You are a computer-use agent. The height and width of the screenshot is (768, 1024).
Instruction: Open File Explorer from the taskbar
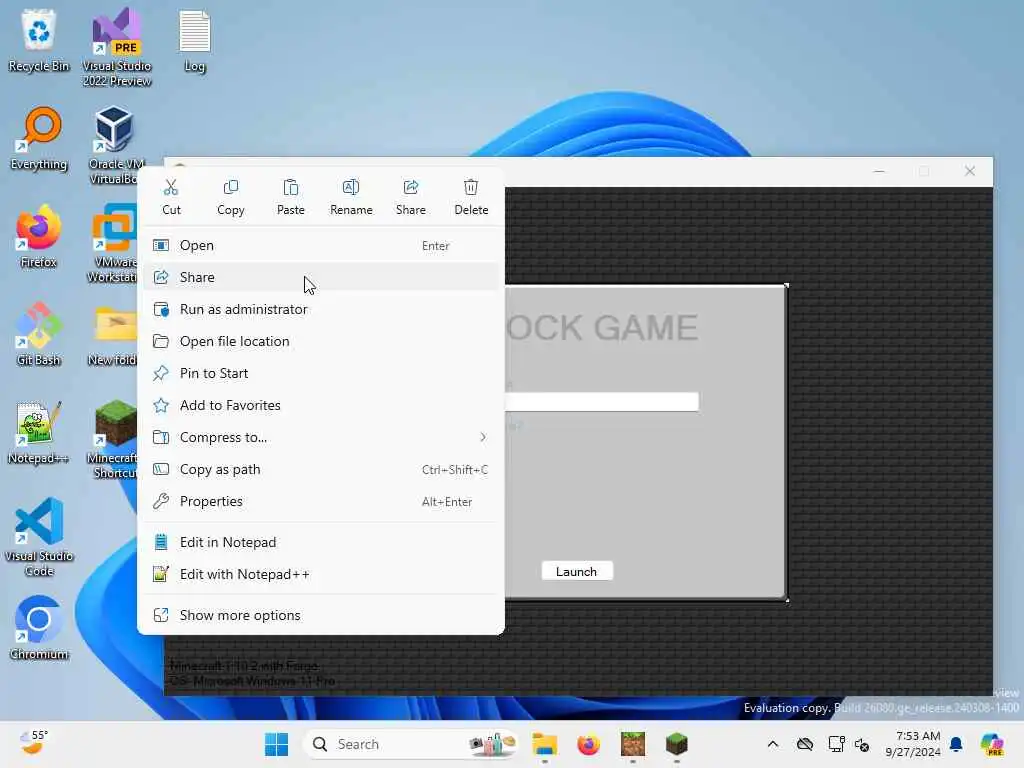[x=544, y=744]
